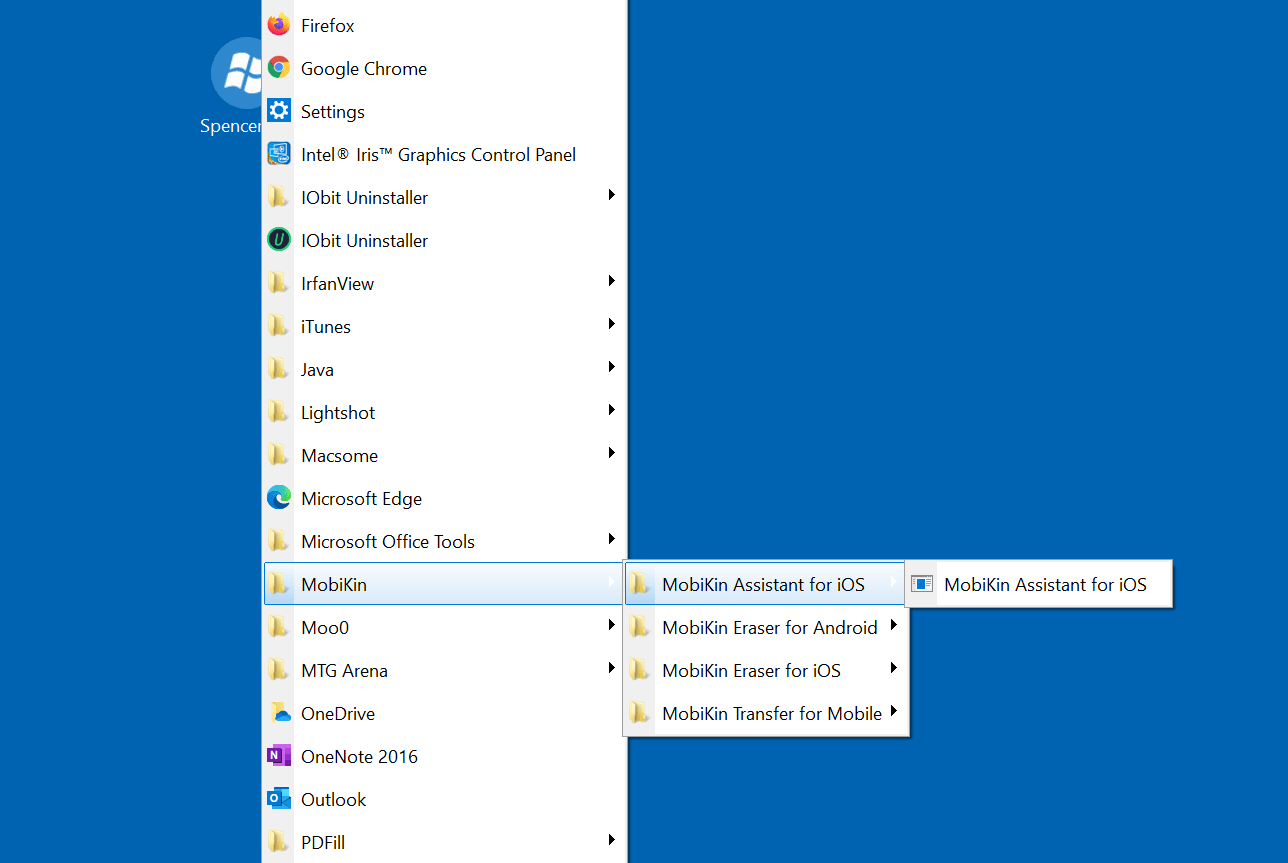The image size is (1288, 863).
Task: Click the OneDrive cloud icon
Action: (x=279, y=713)
